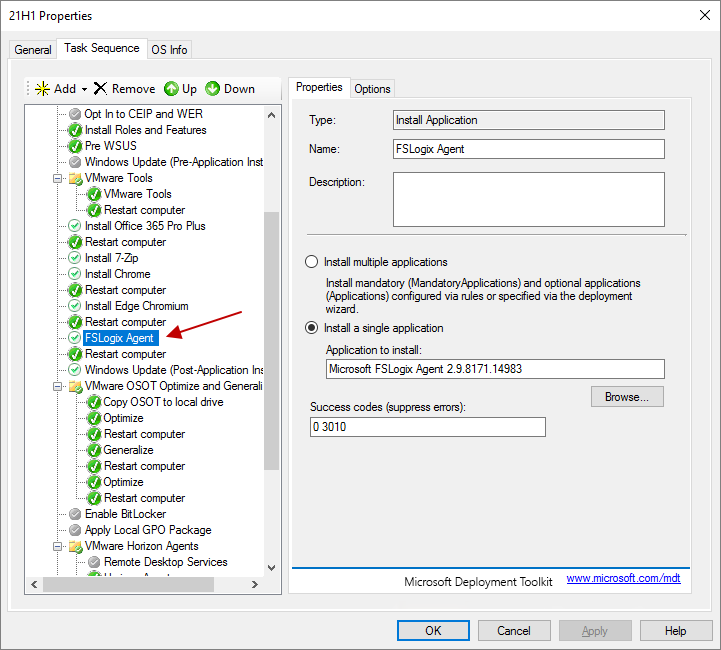Click the Remove X icon
Screen dimensions: 721x650
(x=100, y=89)
